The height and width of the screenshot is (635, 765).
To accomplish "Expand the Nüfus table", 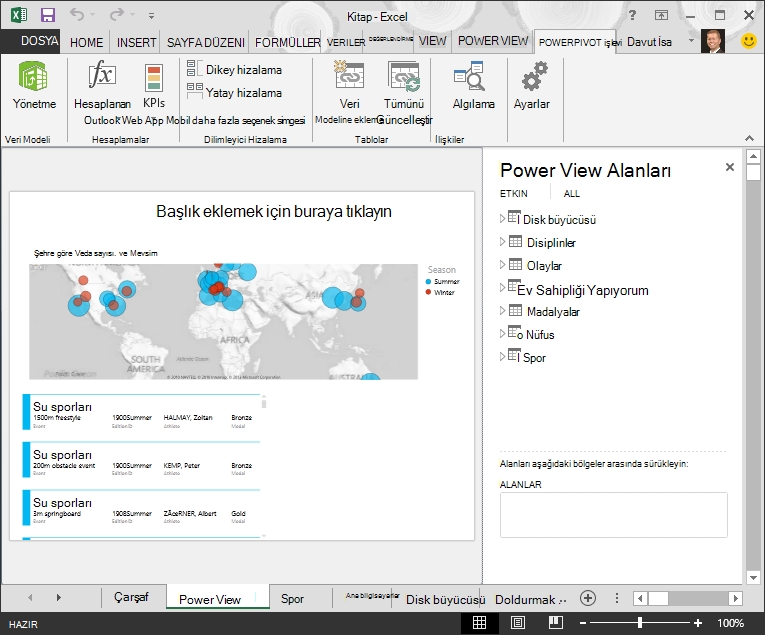I will [503, 333].
